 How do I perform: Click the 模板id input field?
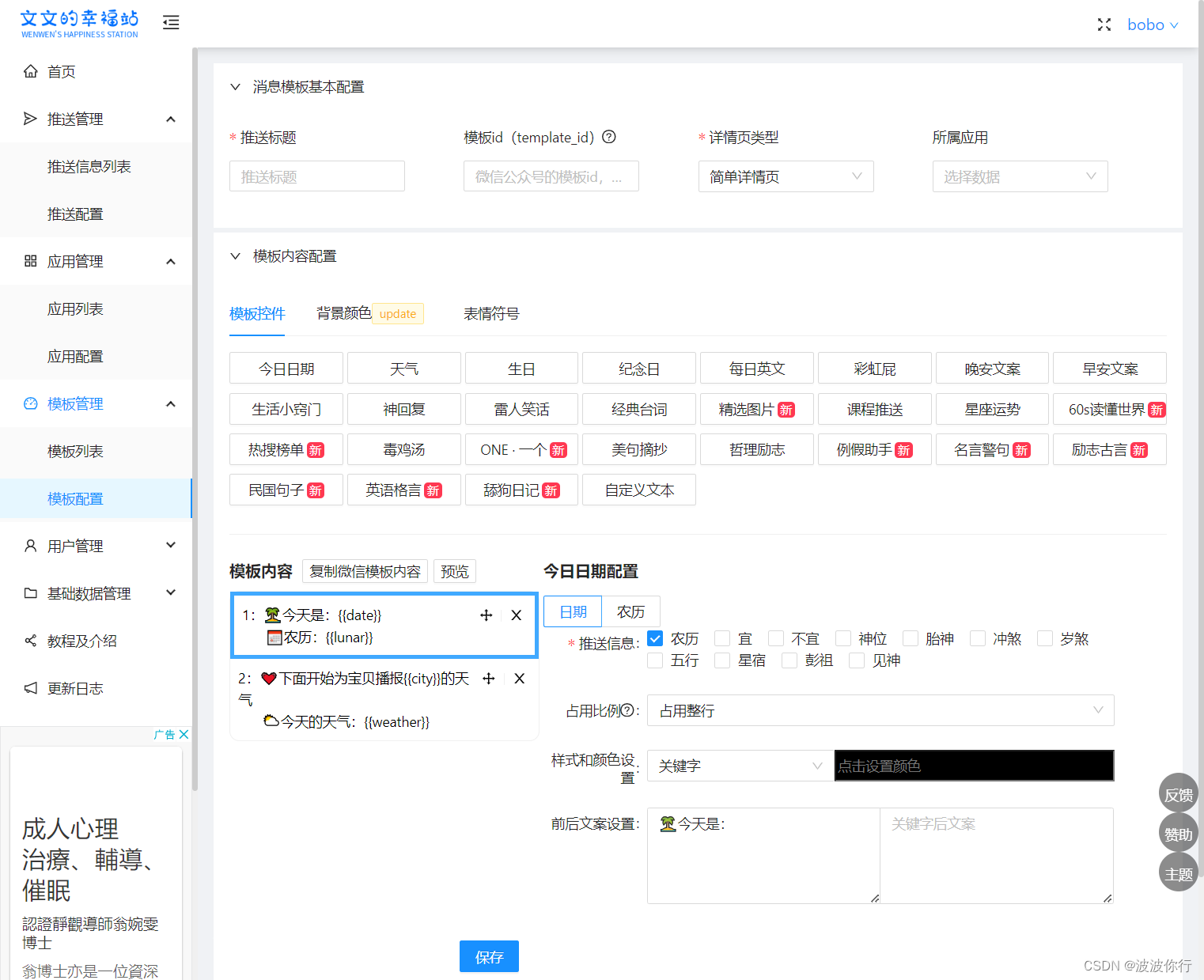point(551,176)
